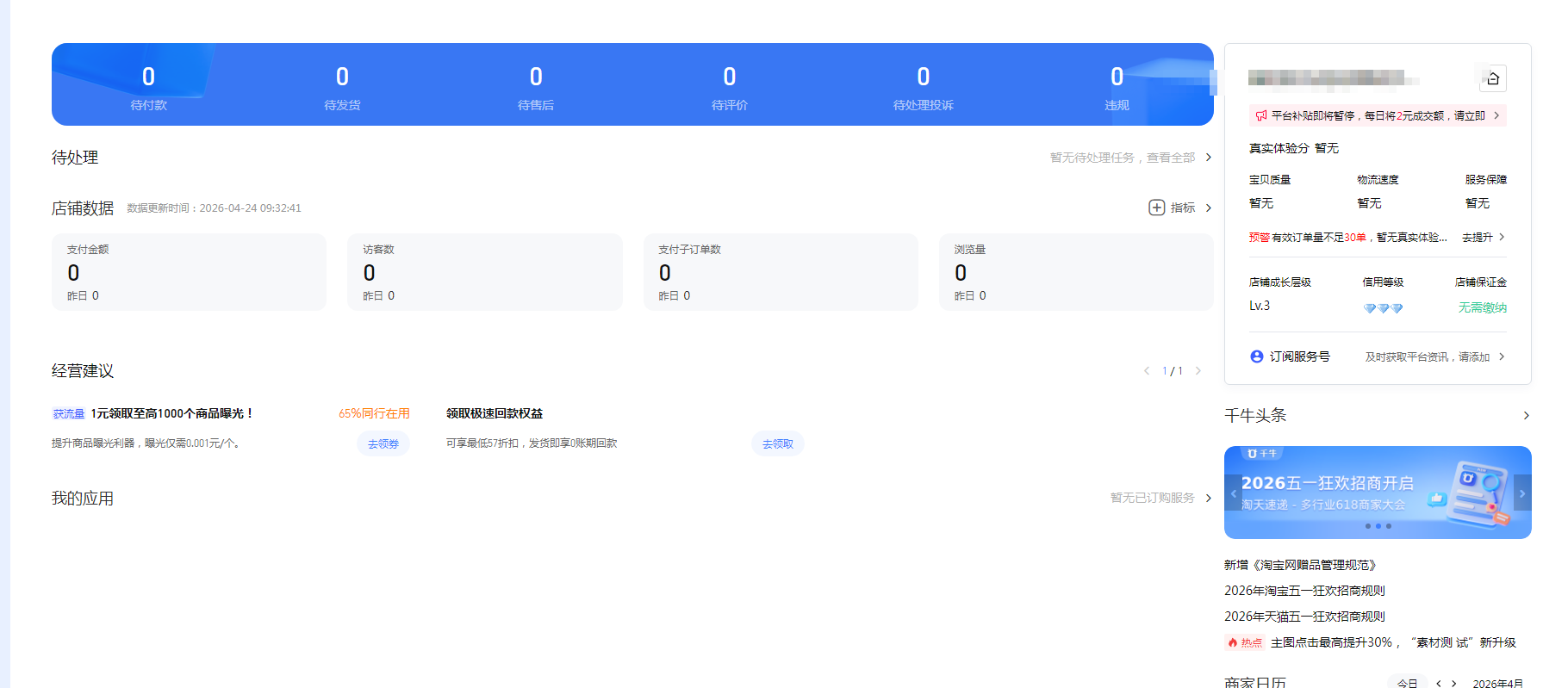This screenshot has height=688, width=1568.
Task: Open 新增《淘宝网赠品管理规范》 headline
Action: click(1300, 565)
